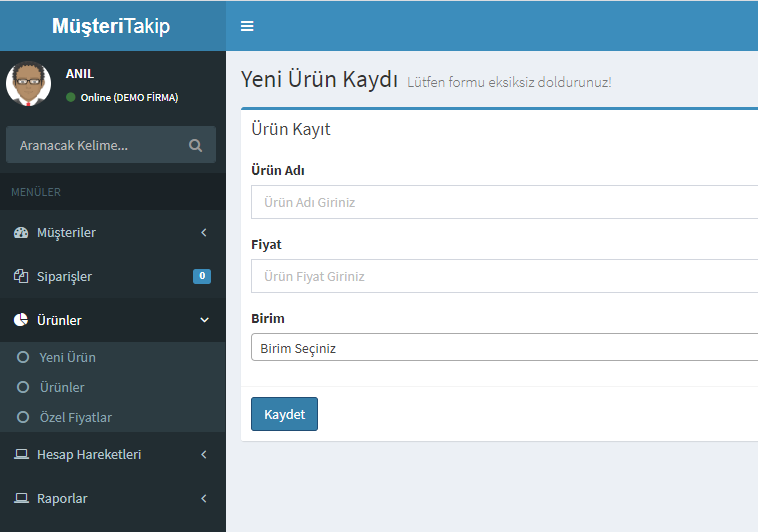Click the Hesap Hareketleri laptop icon

pyautogui.click(x=21, y=454)
